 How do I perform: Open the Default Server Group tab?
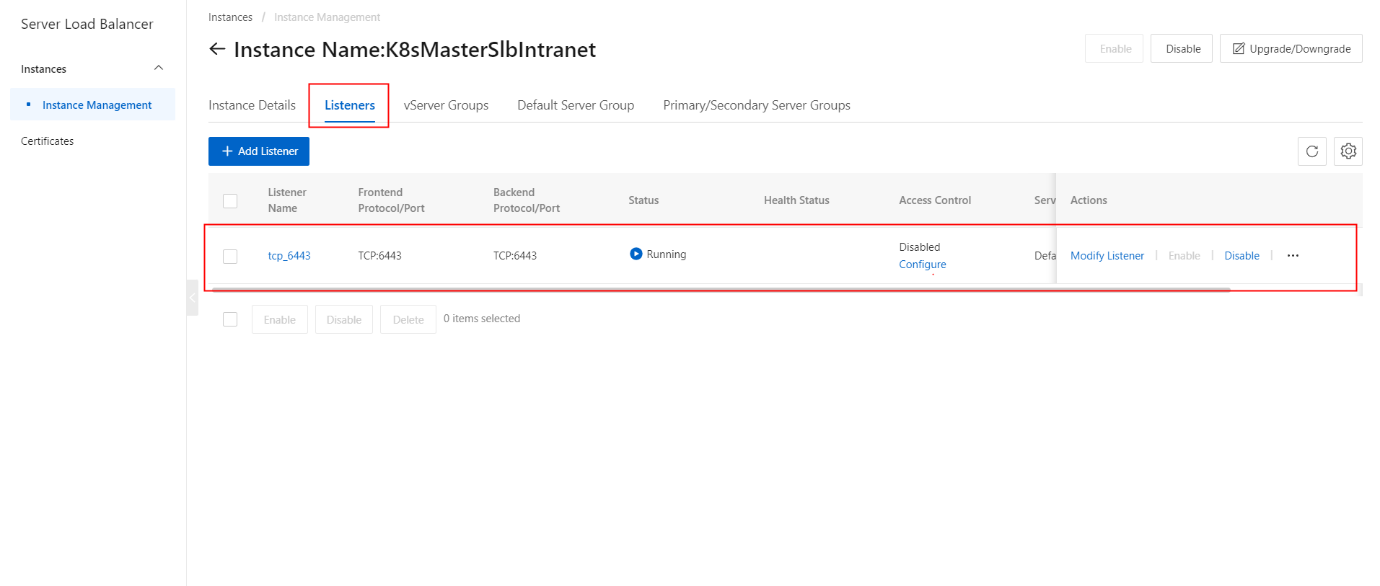pos(575,105)
